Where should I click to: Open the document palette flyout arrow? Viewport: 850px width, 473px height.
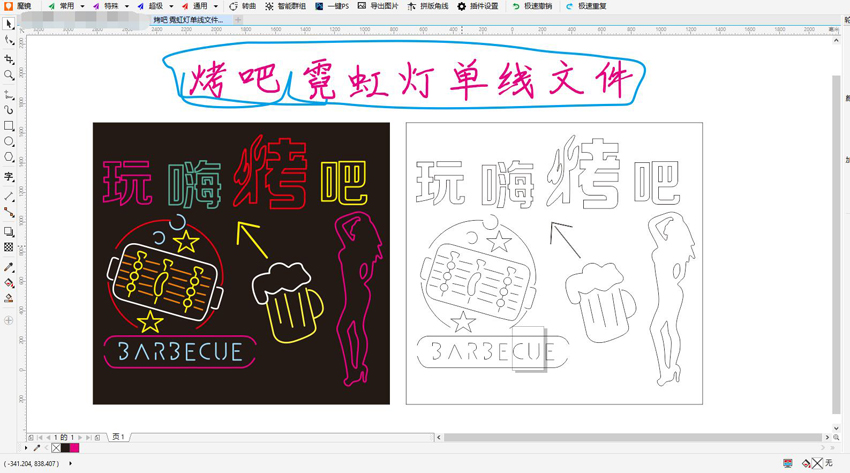26,448
